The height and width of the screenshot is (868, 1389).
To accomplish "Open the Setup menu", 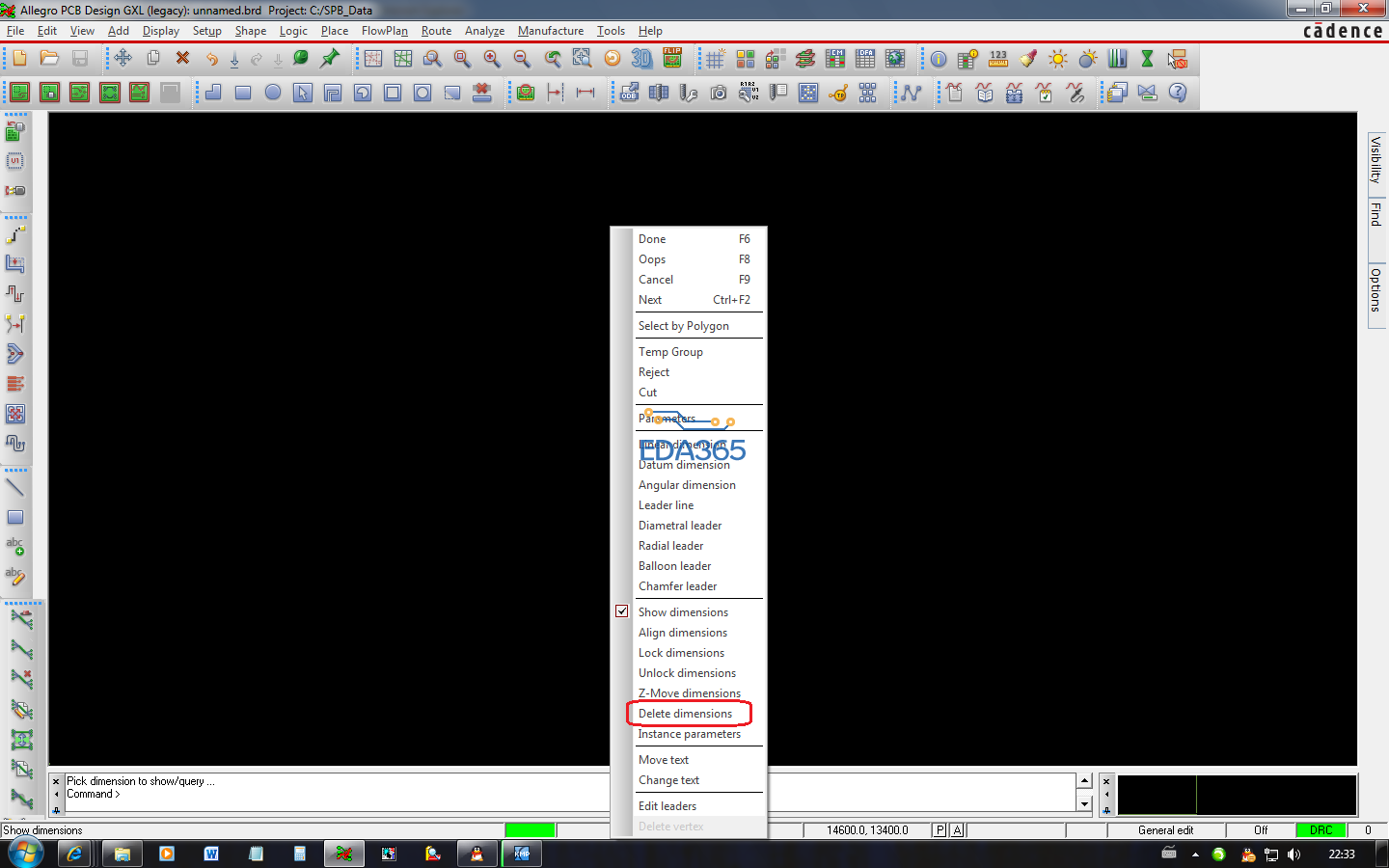I will pyautogui.click(x=207, y=31).
